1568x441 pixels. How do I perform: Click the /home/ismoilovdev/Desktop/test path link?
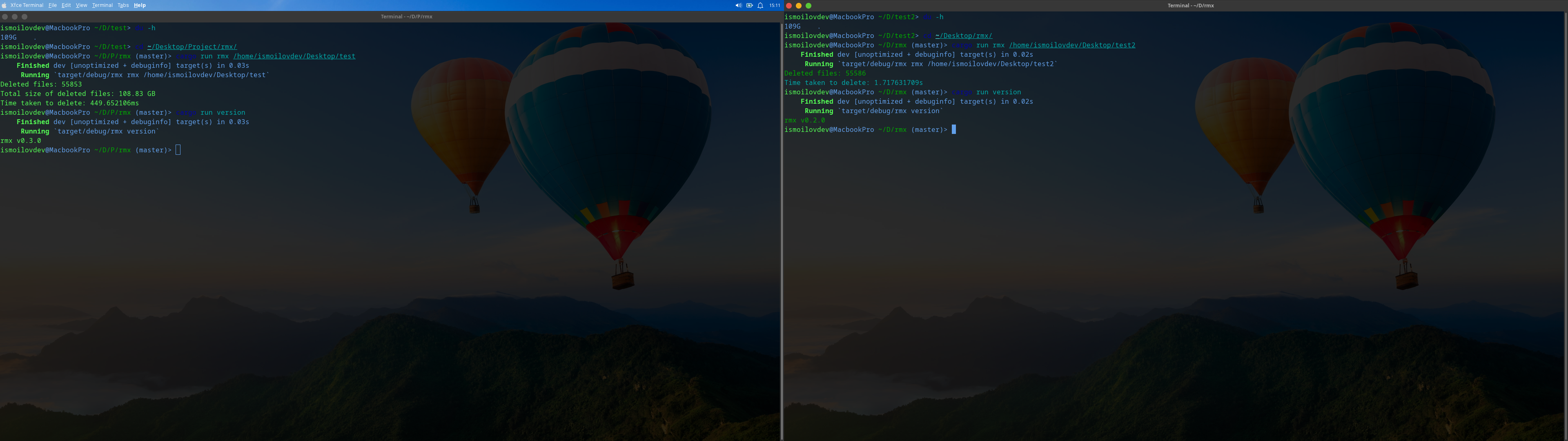coord(294,56)
